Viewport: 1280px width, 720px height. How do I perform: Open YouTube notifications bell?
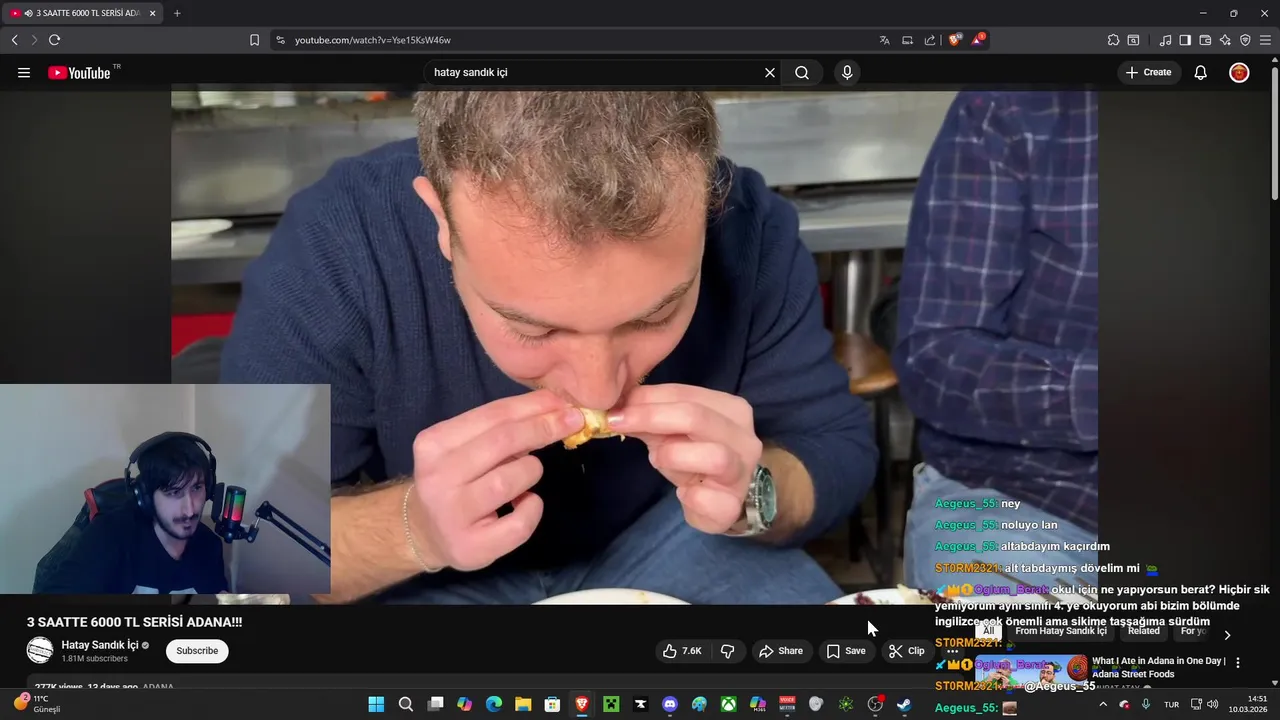coord(1201,73)
